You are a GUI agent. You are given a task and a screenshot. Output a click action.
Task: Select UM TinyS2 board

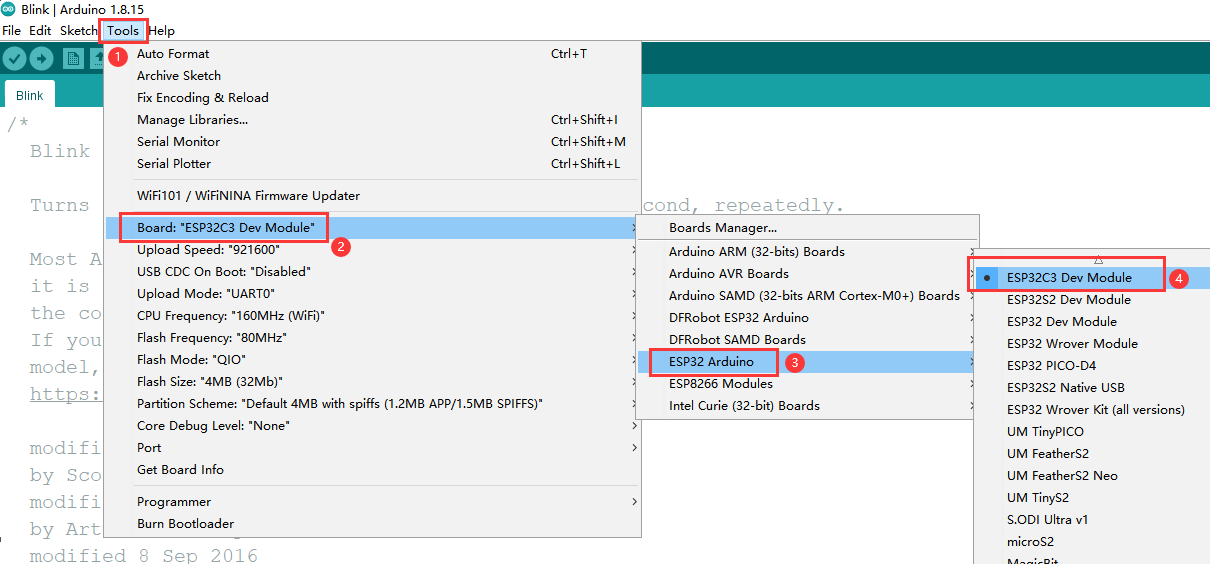[x=1092, y=498]
